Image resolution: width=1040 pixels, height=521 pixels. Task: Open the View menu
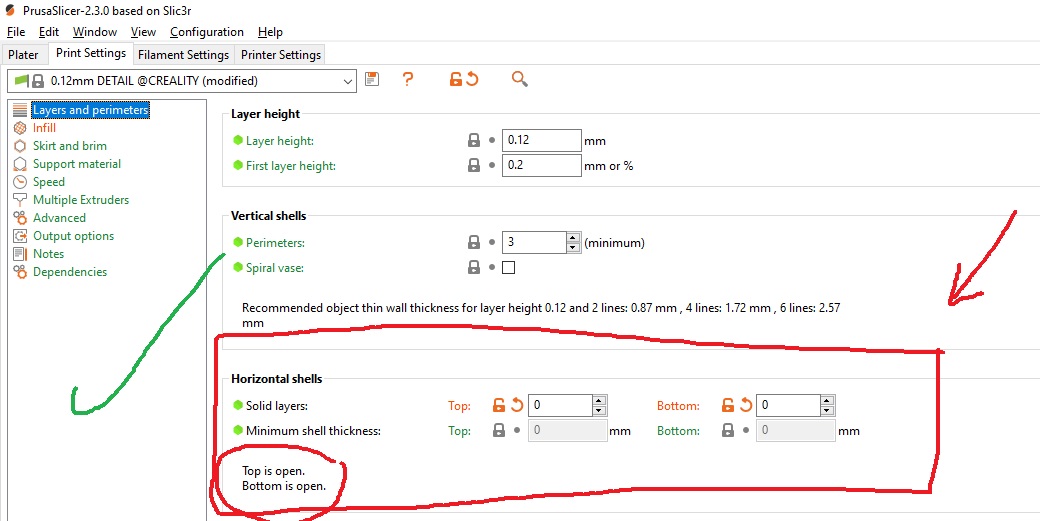click(x=143, y=32)
